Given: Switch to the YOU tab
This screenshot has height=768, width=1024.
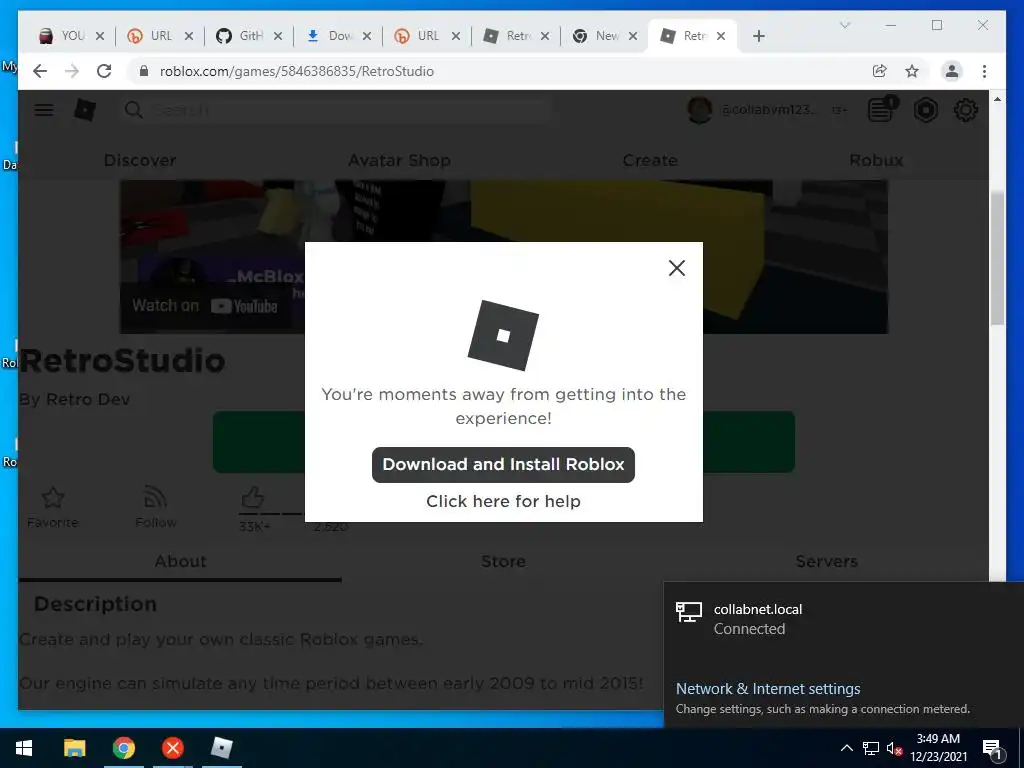Looking at the screenshot, I should (x=62, y=36).
